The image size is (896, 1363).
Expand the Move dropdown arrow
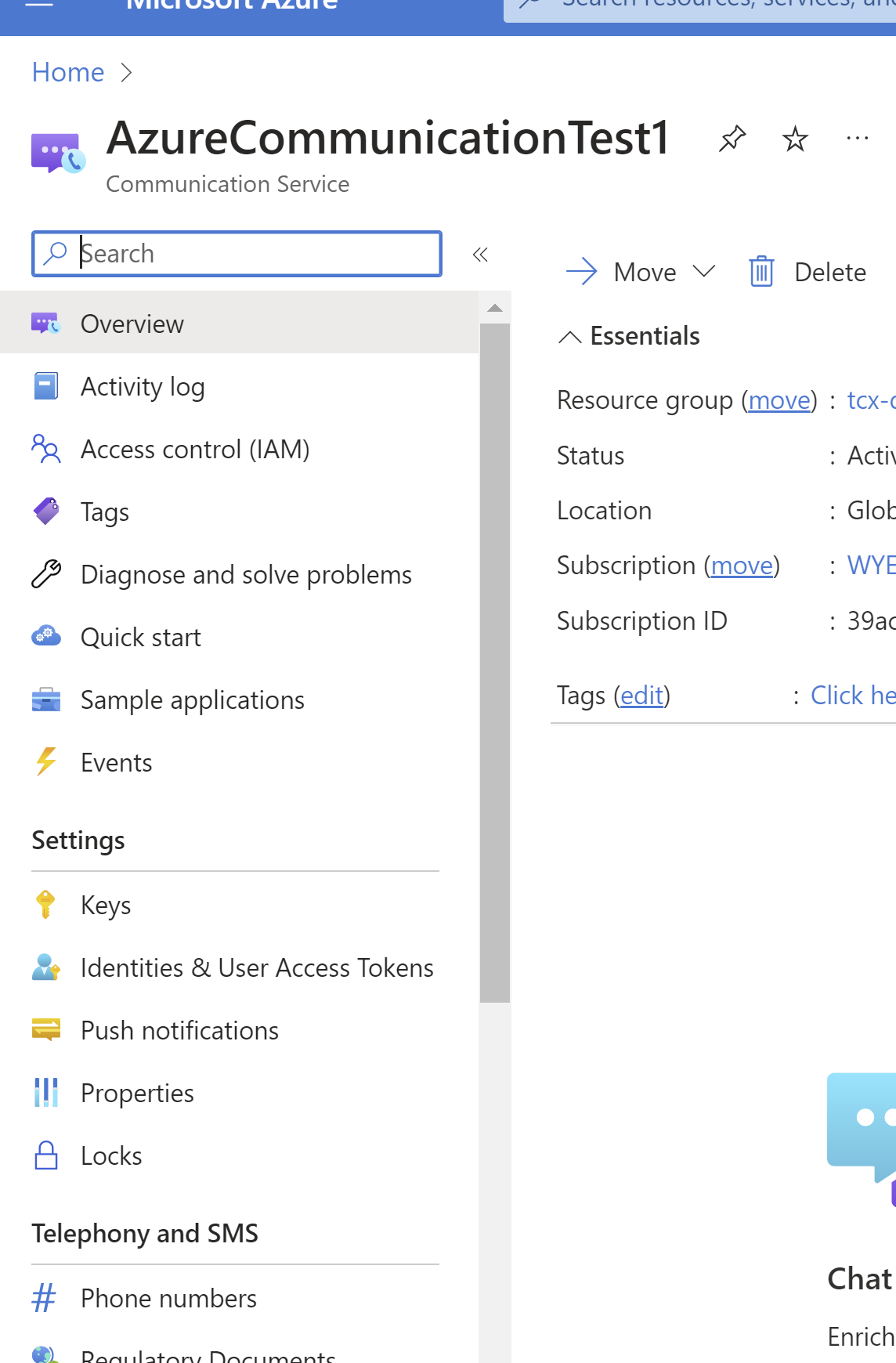tap(704, 271)
